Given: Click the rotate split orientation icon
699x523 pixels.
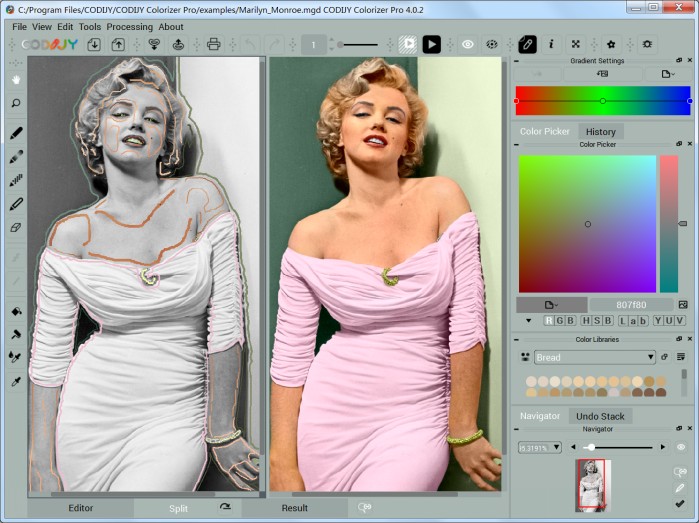Looking at the screenshot, I should [226, 507].
